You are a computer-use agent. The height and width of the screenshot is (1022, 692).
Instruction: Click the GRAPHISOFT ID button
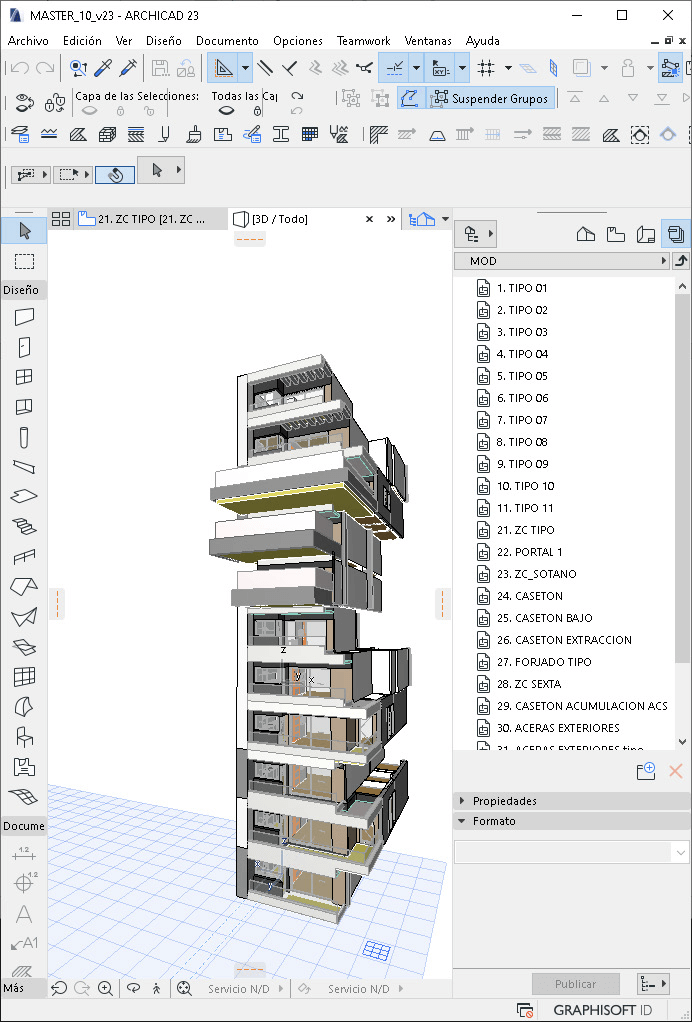click(x=603, y=1010)
